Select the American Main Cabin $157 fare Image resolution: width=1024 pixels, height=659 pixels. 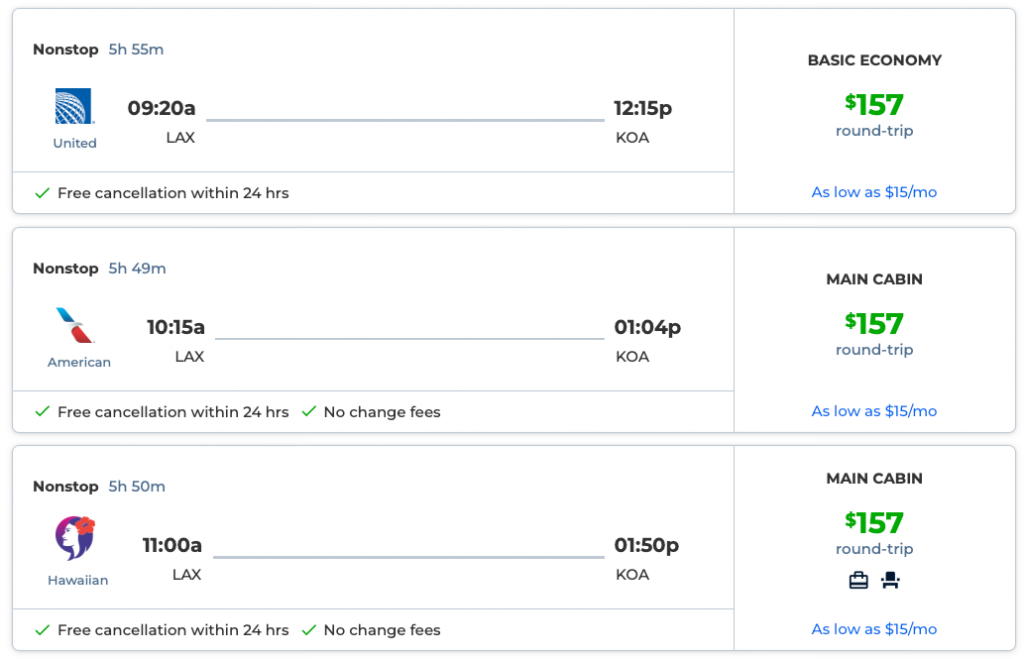click(874, 324)
